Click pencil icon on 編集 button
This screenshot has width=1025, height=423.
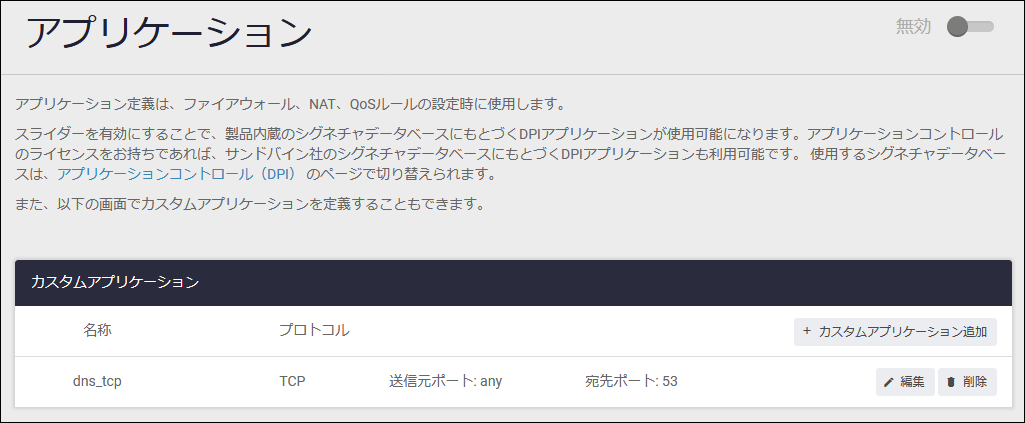888,382
